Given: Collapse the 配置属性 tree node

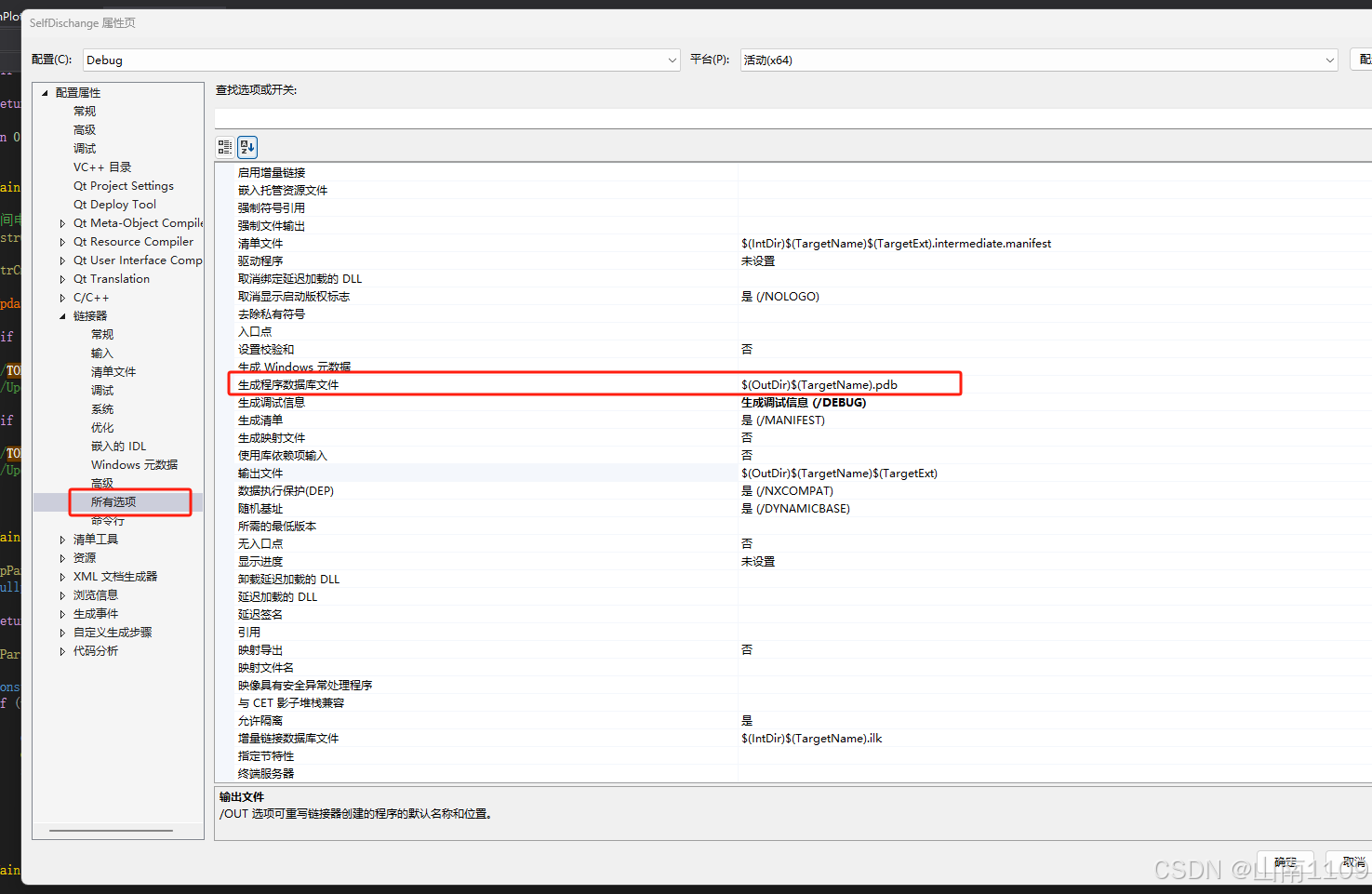Looking at the screenshot, I should click(45, 93).
